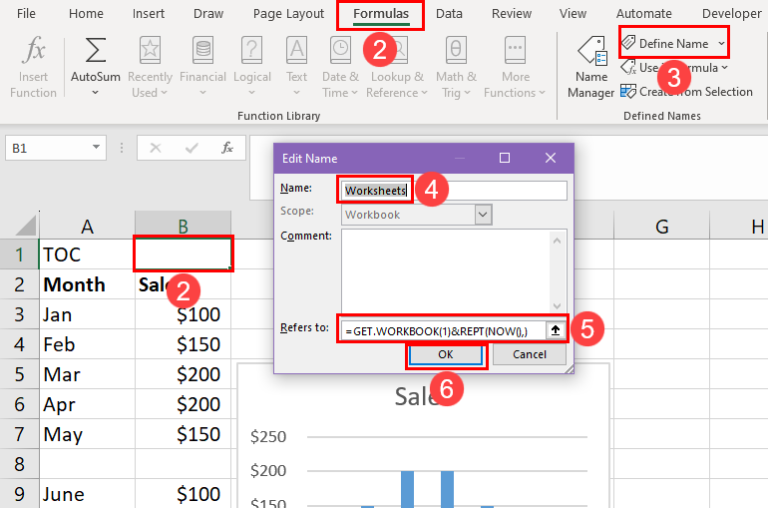Maximize the Edit Name dialog

coord(504,158)
